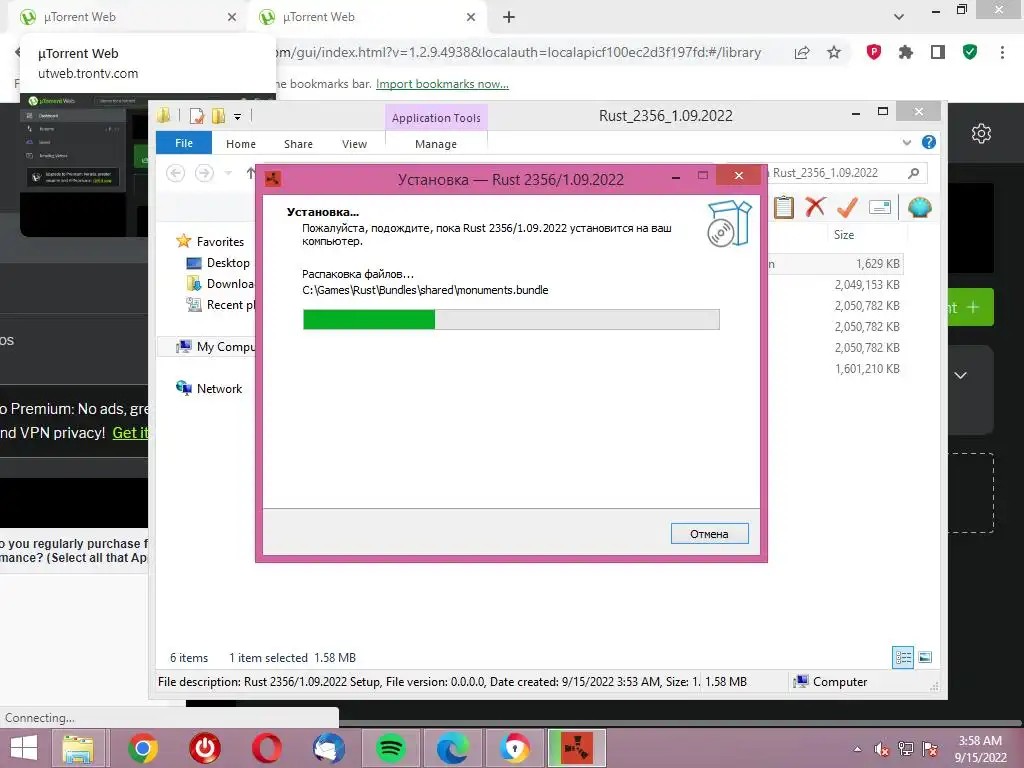1024x768 pixels.
Task: Switch Explorer to details view icon
Action: (903, 657)
